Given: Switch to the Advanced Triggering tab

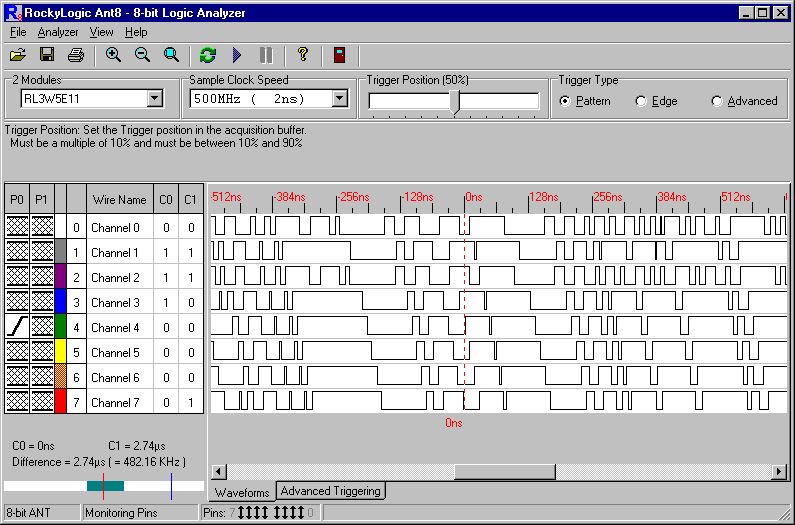Looking at the screenshot, I should point(331,491).
